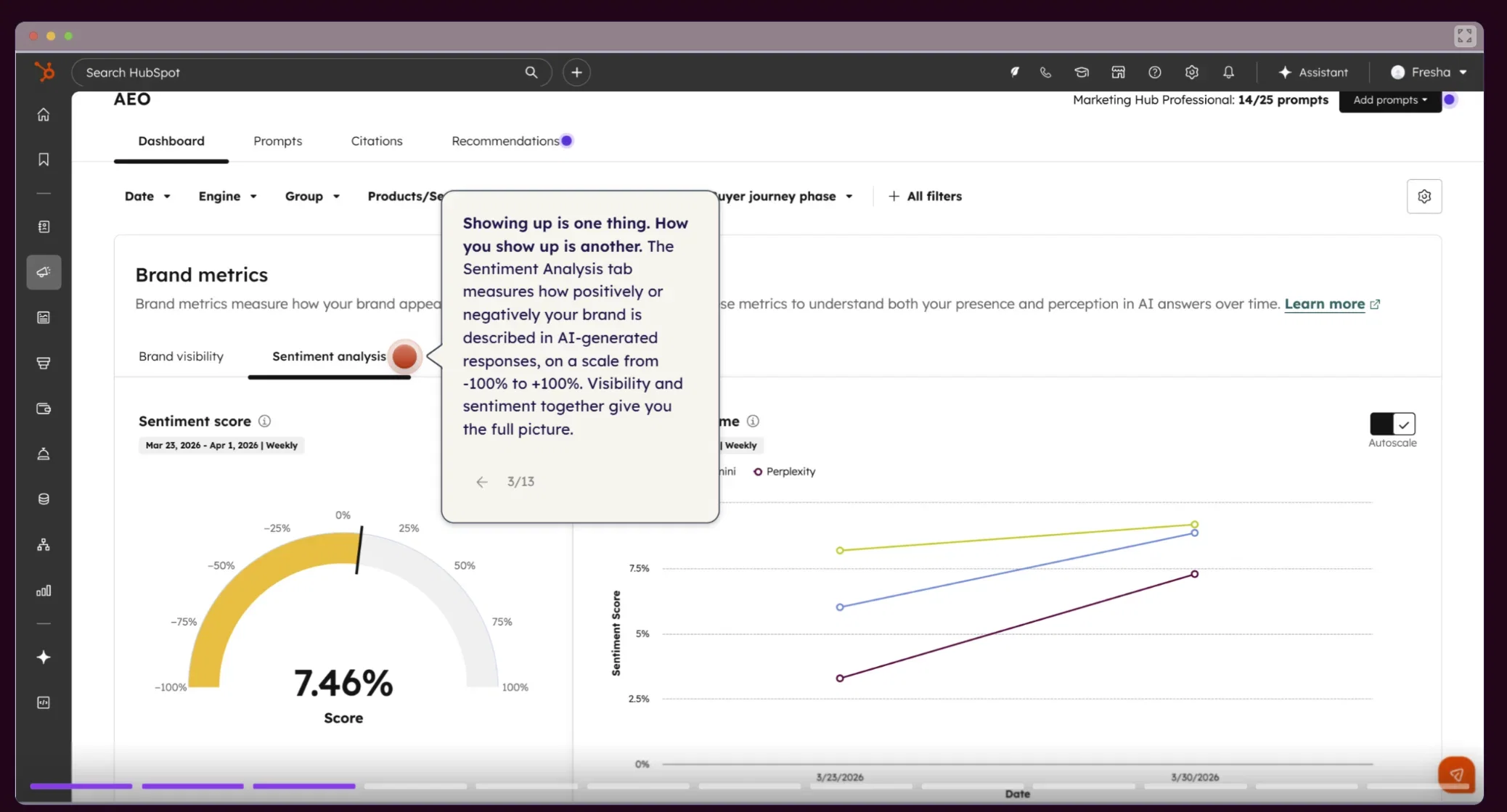Open the CRM contacts sidebar icon
Screen dimensions: 1507x812
click(x=44, y=227)
